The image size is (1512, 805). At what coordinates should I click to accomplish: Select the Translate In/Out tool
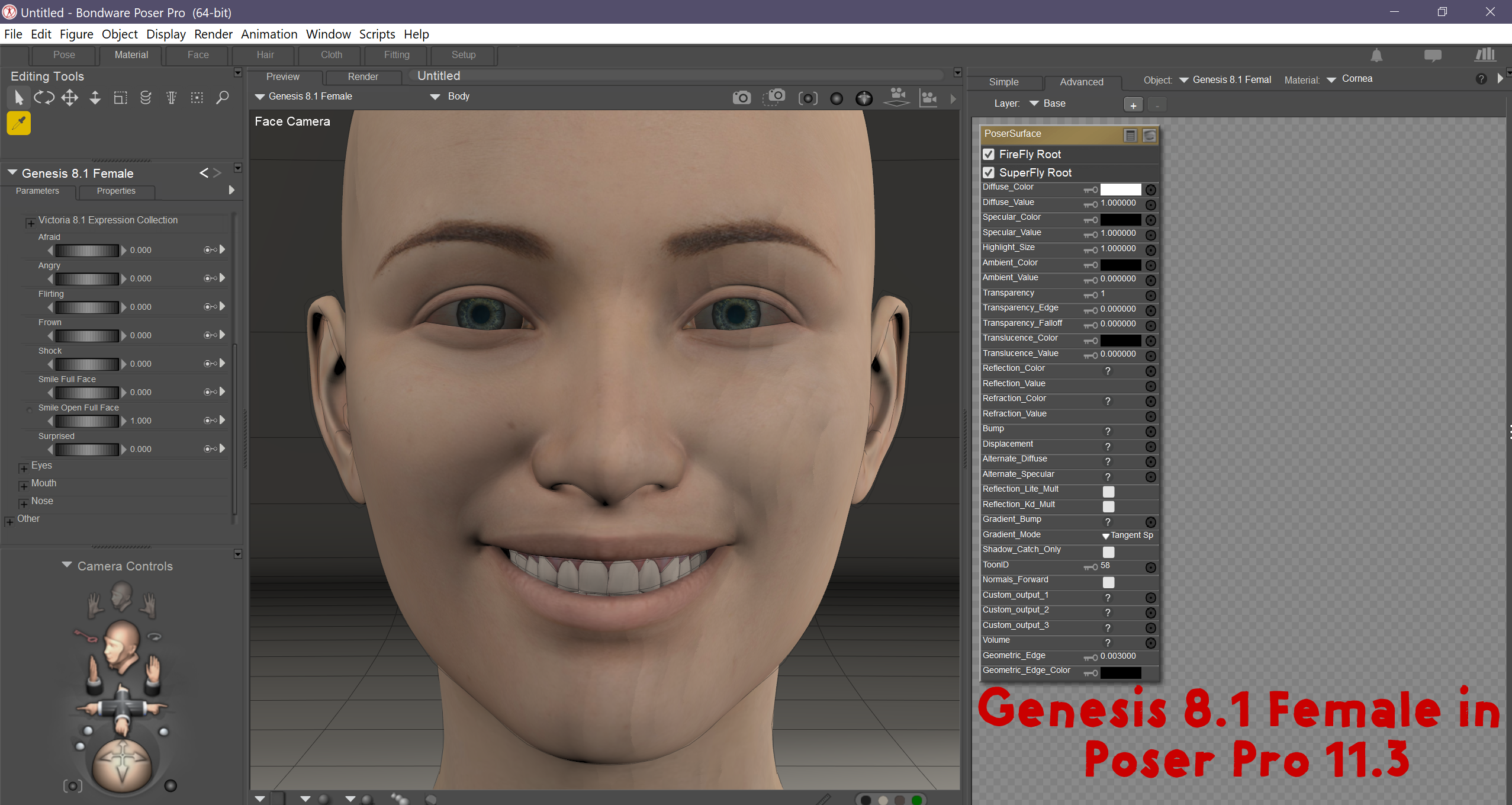(x=95, y=98)
